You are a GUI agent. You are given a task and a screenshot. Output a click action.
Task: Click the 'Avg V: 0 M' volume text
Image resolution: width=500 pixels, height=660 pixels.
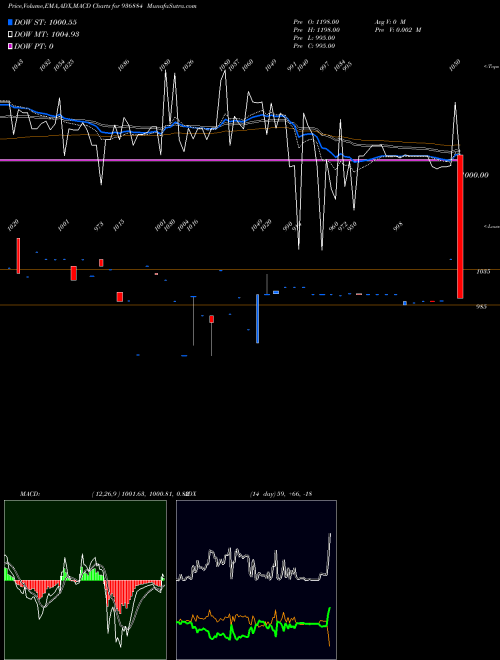point(390,22)
